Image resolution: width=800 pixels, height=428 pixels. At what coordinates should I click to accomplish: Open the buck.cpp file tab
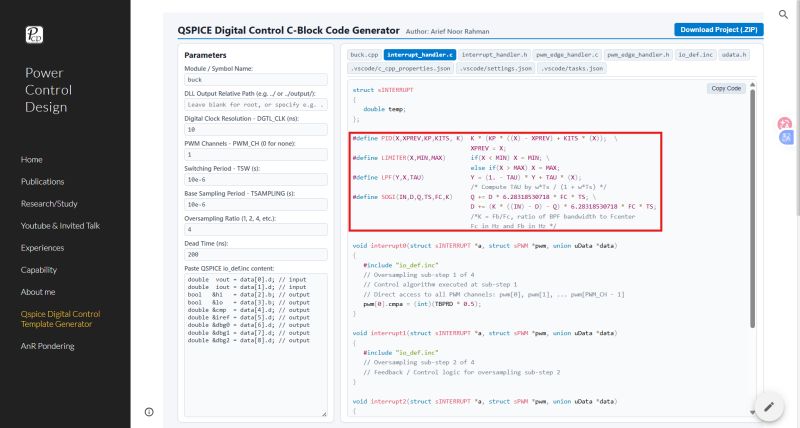point(364,55)
